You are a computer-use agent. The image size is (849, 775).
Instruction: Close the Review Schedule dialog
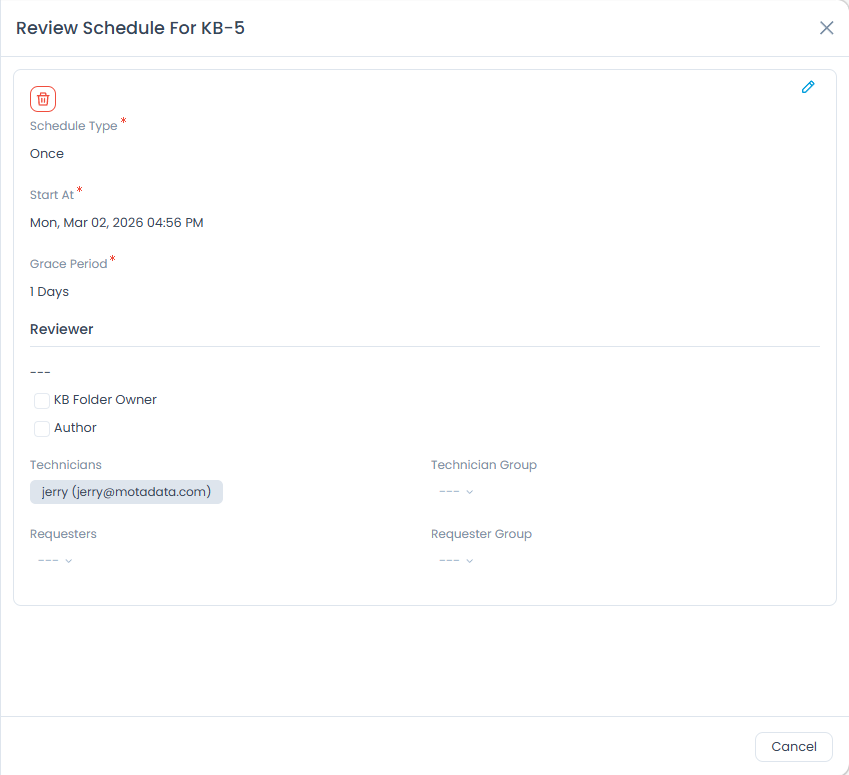pyautogui.click(x=827, y=28)
